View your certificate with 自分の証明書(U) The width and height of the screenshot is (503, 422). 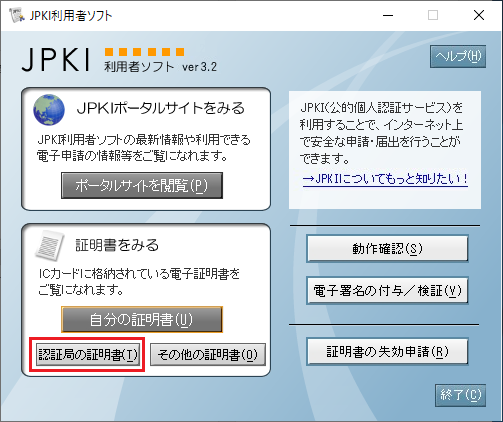pos(142,320)
